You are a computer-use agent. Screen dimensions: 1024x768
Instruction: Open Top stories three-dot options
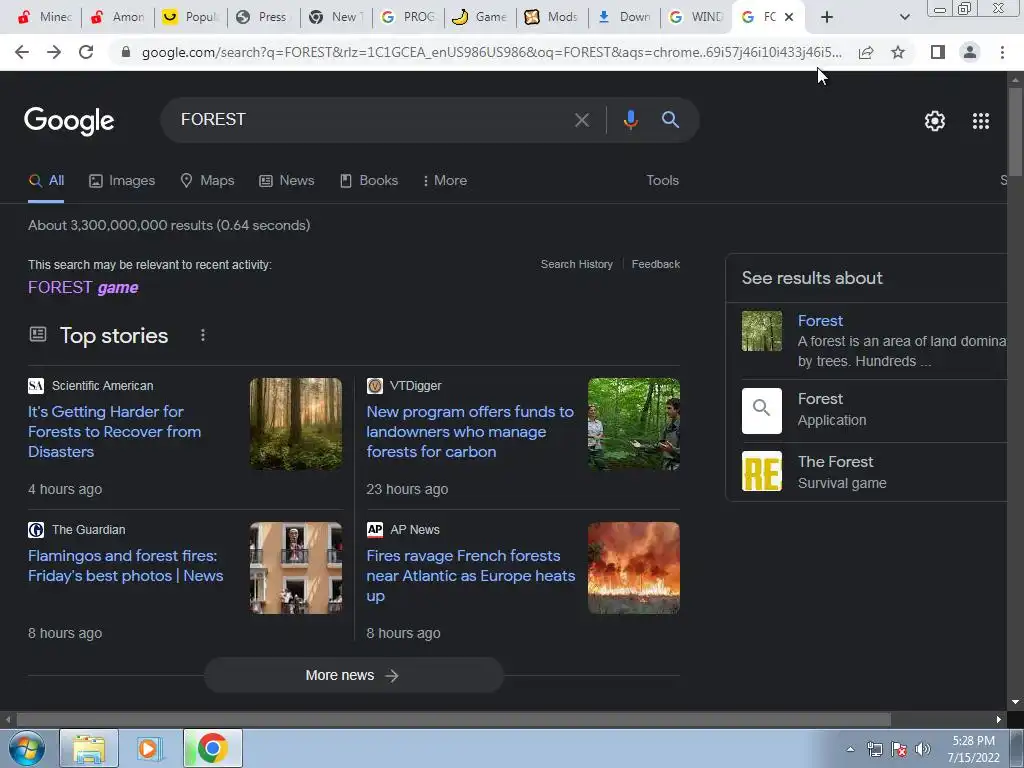203,335
